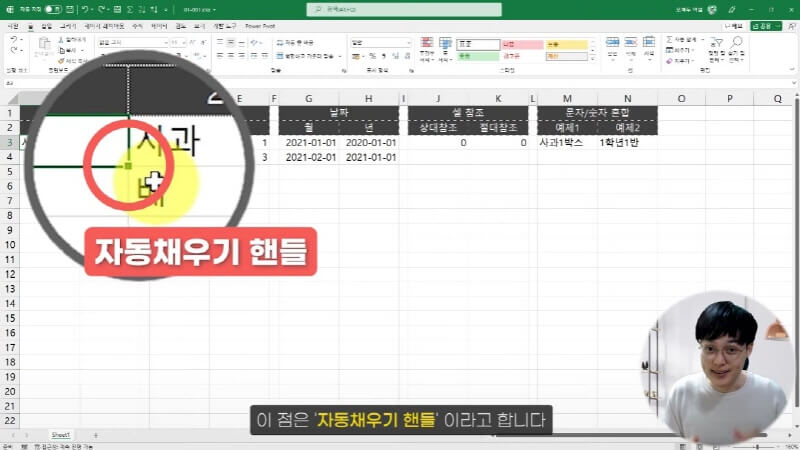The width and height of the screenshot is (800, 450).
Task: Click the comma style icon
Action: coord(384,56)
